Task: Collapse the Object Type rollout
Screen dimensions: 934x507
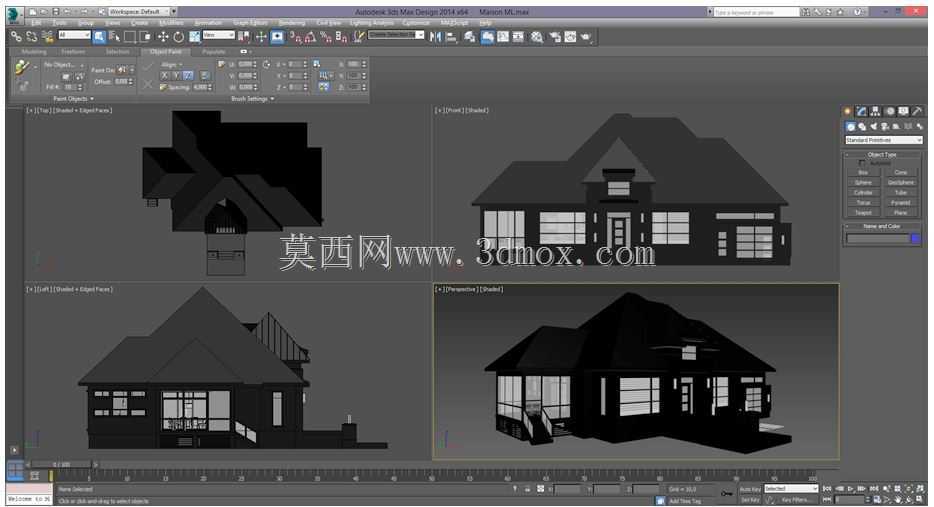Action: [882, 154]
